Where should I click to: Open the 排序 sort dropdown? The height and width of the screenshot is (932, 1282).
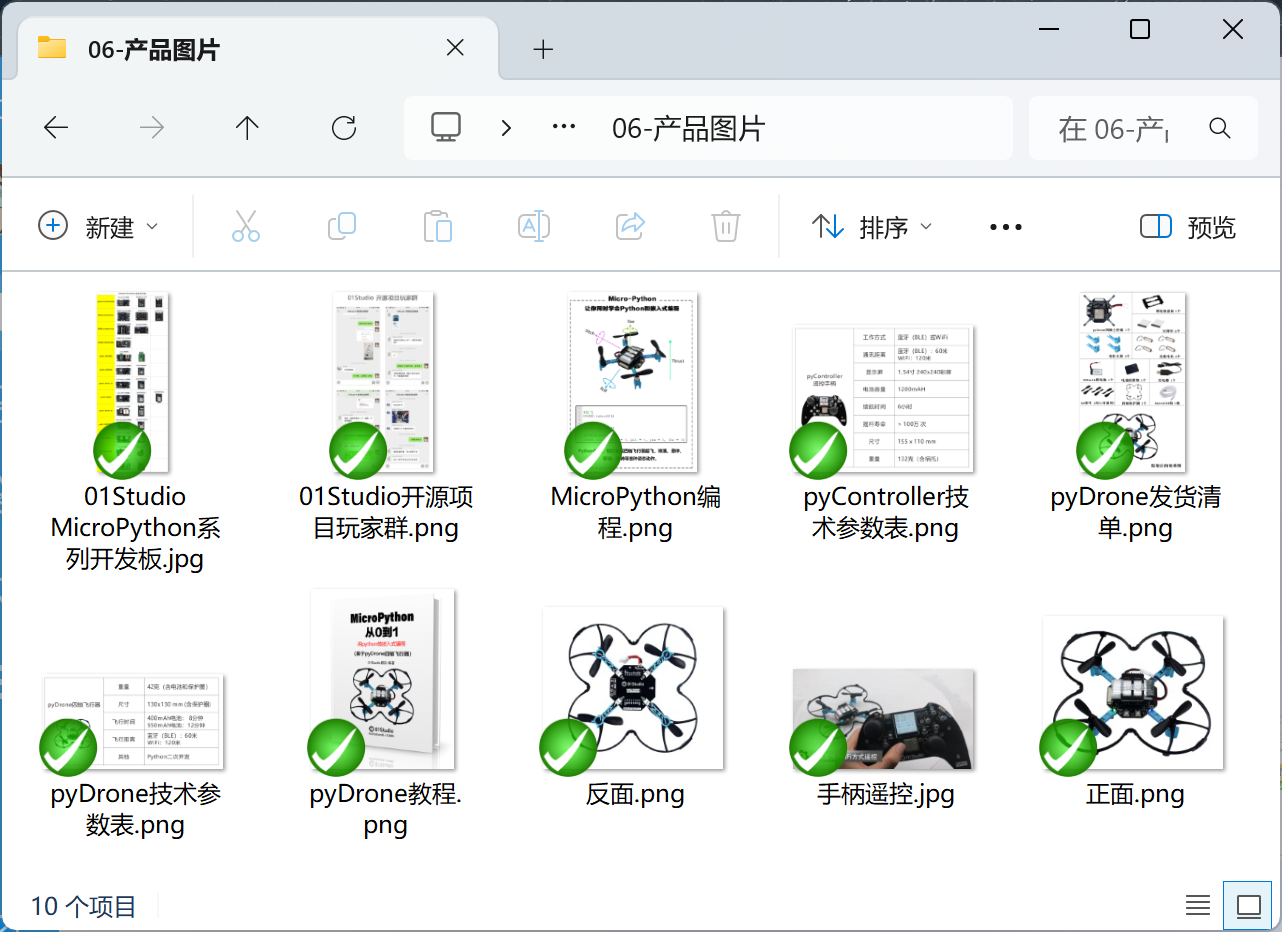click(872, 227)
